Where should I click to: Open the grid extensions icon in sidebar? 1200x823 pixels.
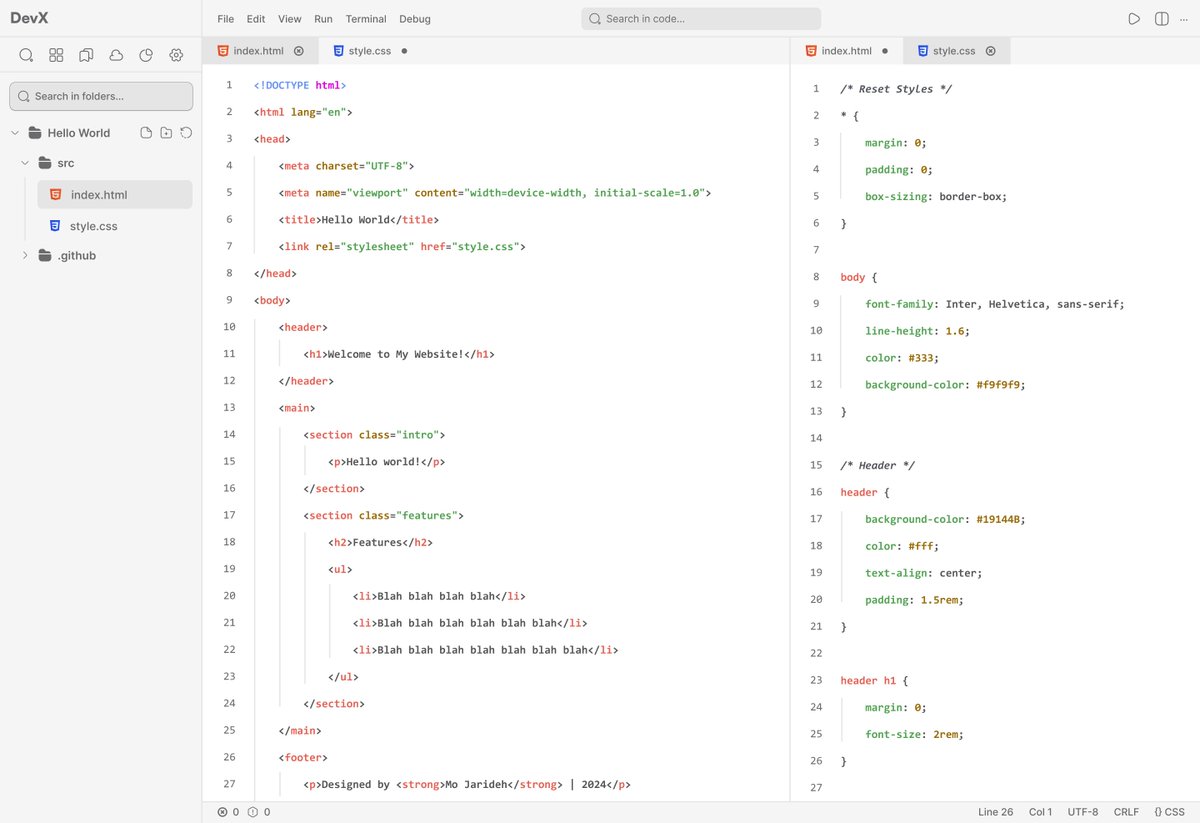tap(56, 55)
